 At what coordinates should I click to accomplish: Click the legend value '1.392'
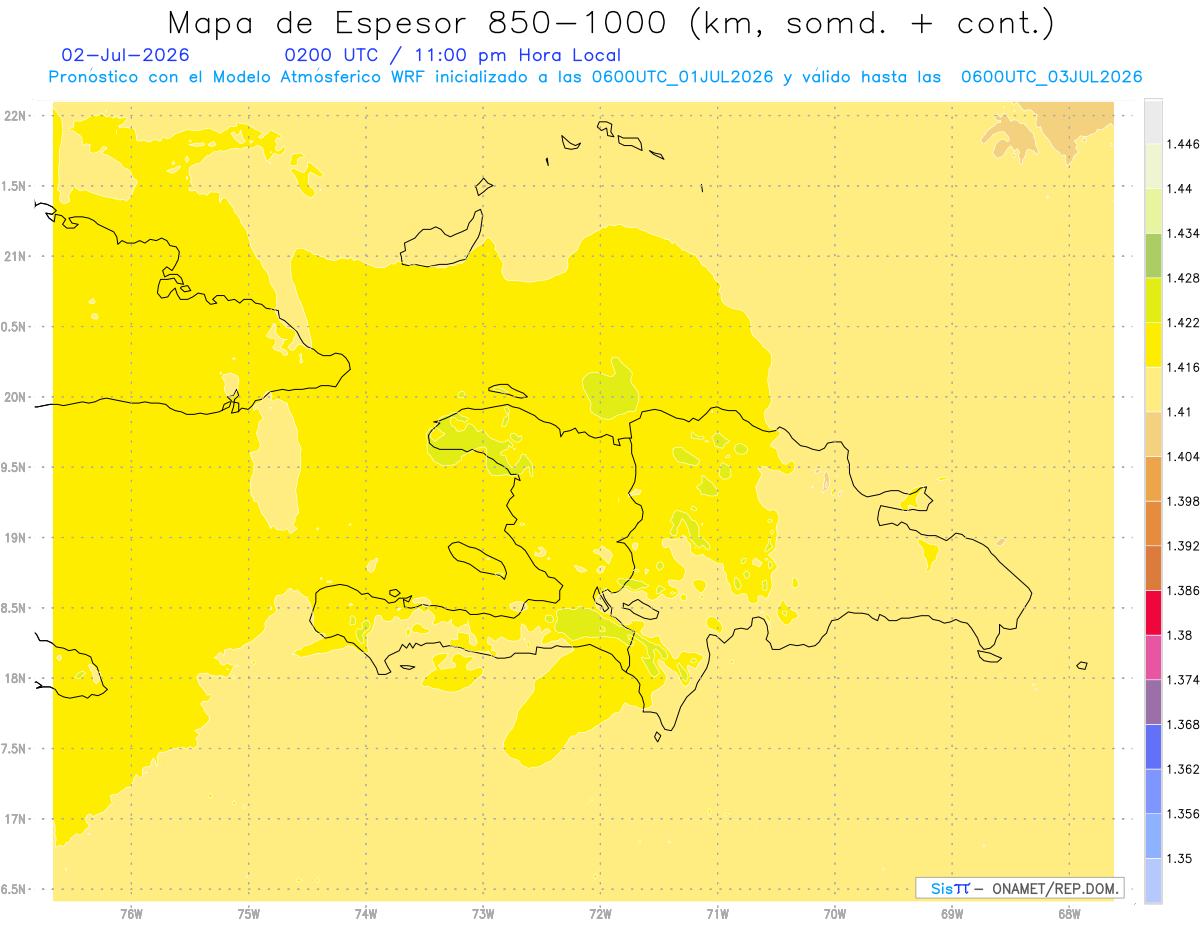click(1183, 546)
